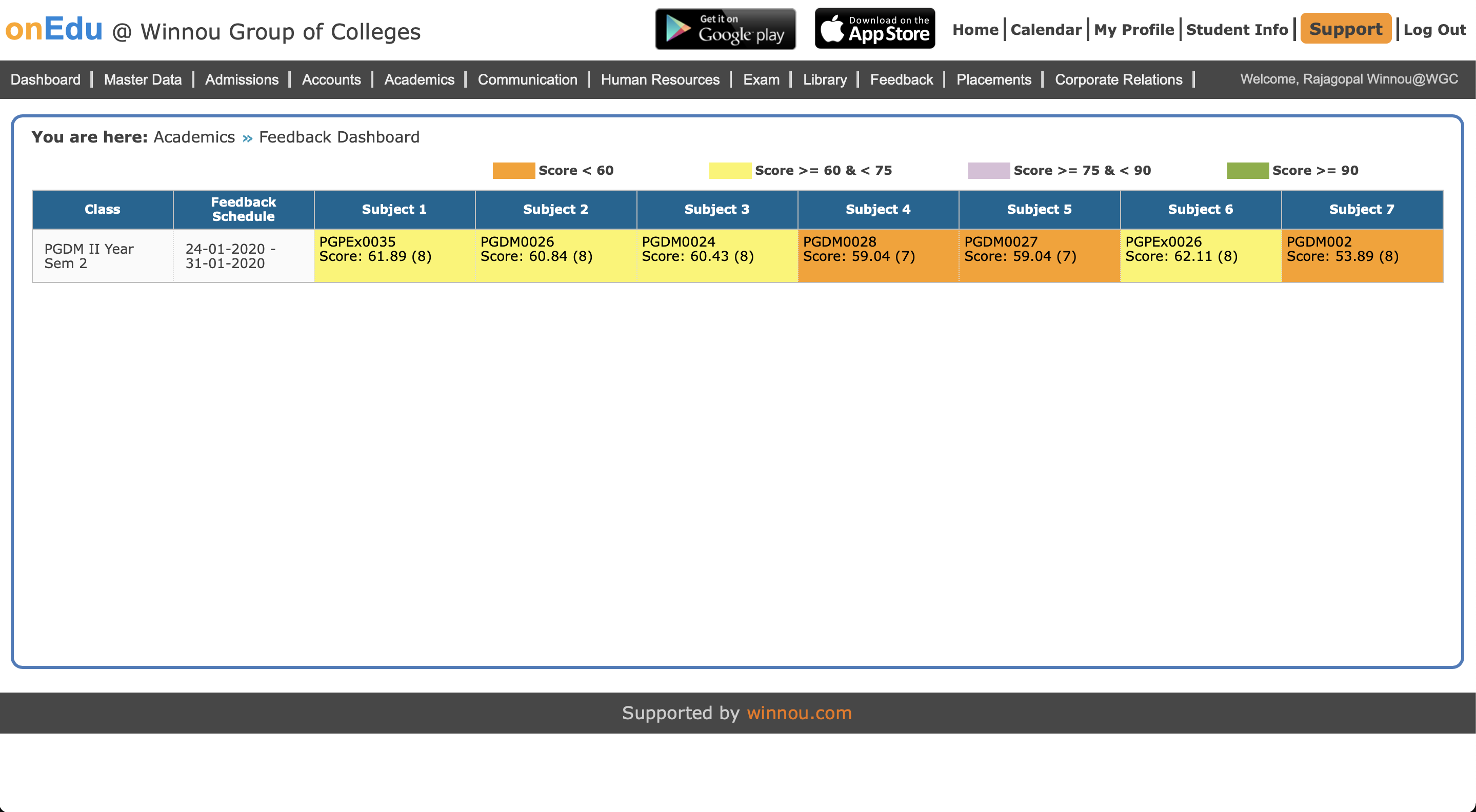Click the Academics breadcrumb link
Image resolution: width=1476 pixels, height=812 pixels.
194,137
